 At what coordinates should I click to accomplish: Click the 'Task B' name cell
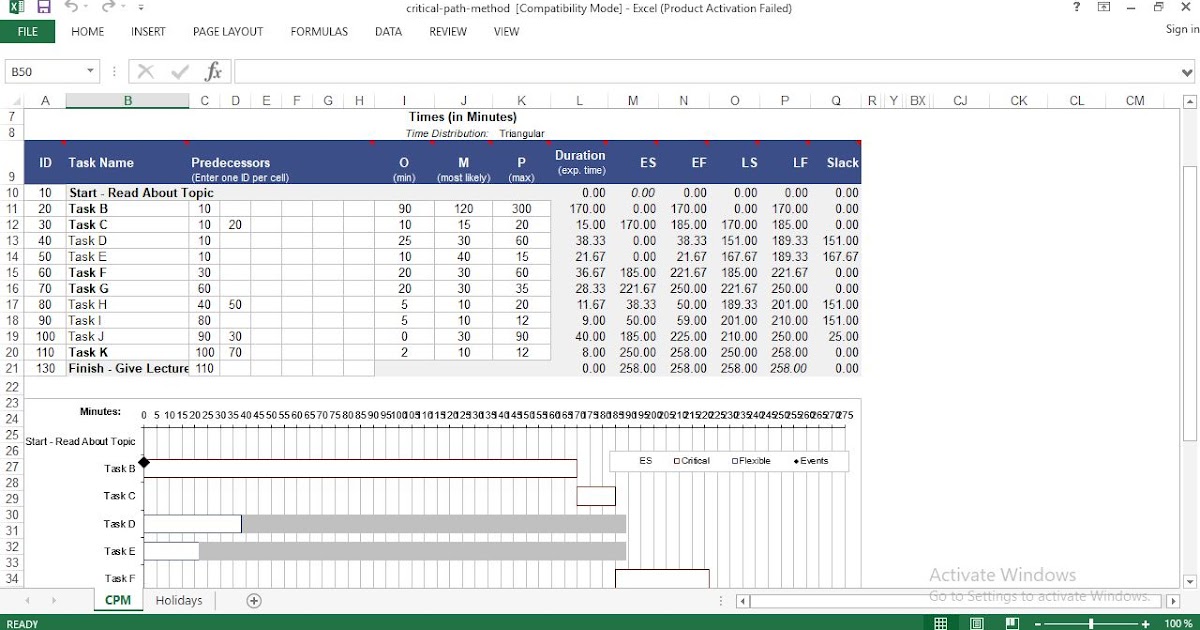127,208
